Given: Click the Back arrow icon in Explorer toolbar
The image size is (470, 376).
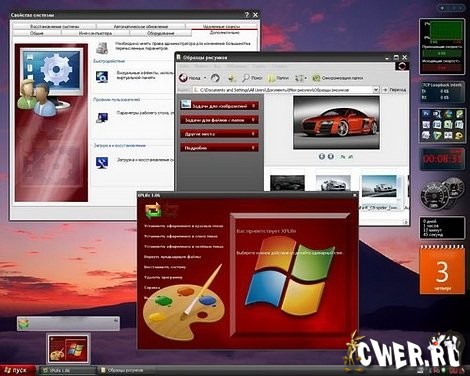Looking at the screenshot, I should 184,78.
